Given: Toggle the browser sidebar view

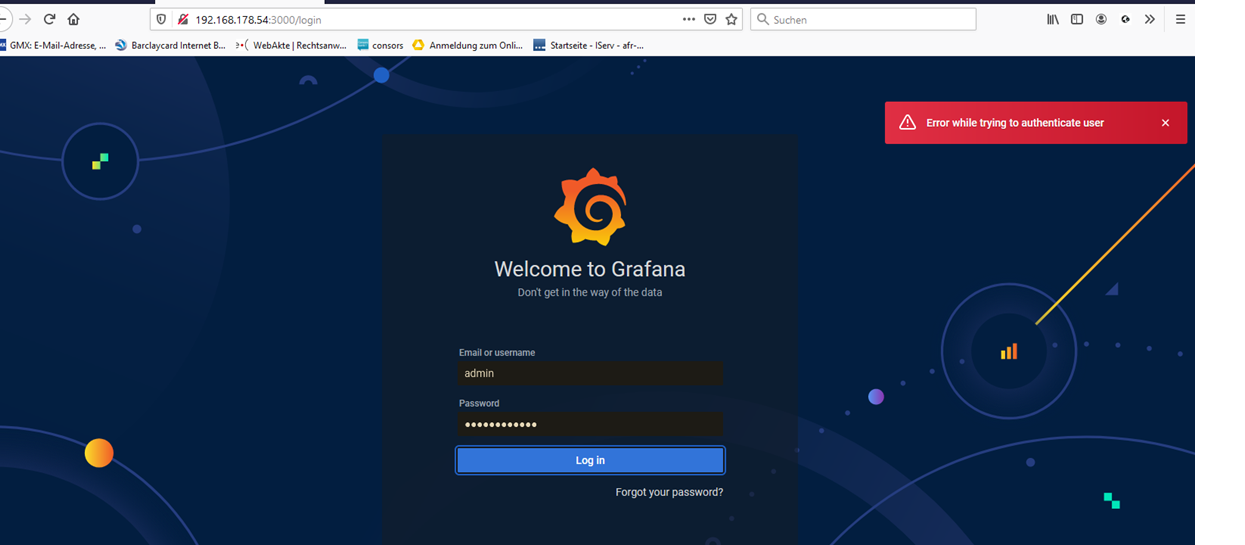Looking at the screenshot, I should 1077,19.
